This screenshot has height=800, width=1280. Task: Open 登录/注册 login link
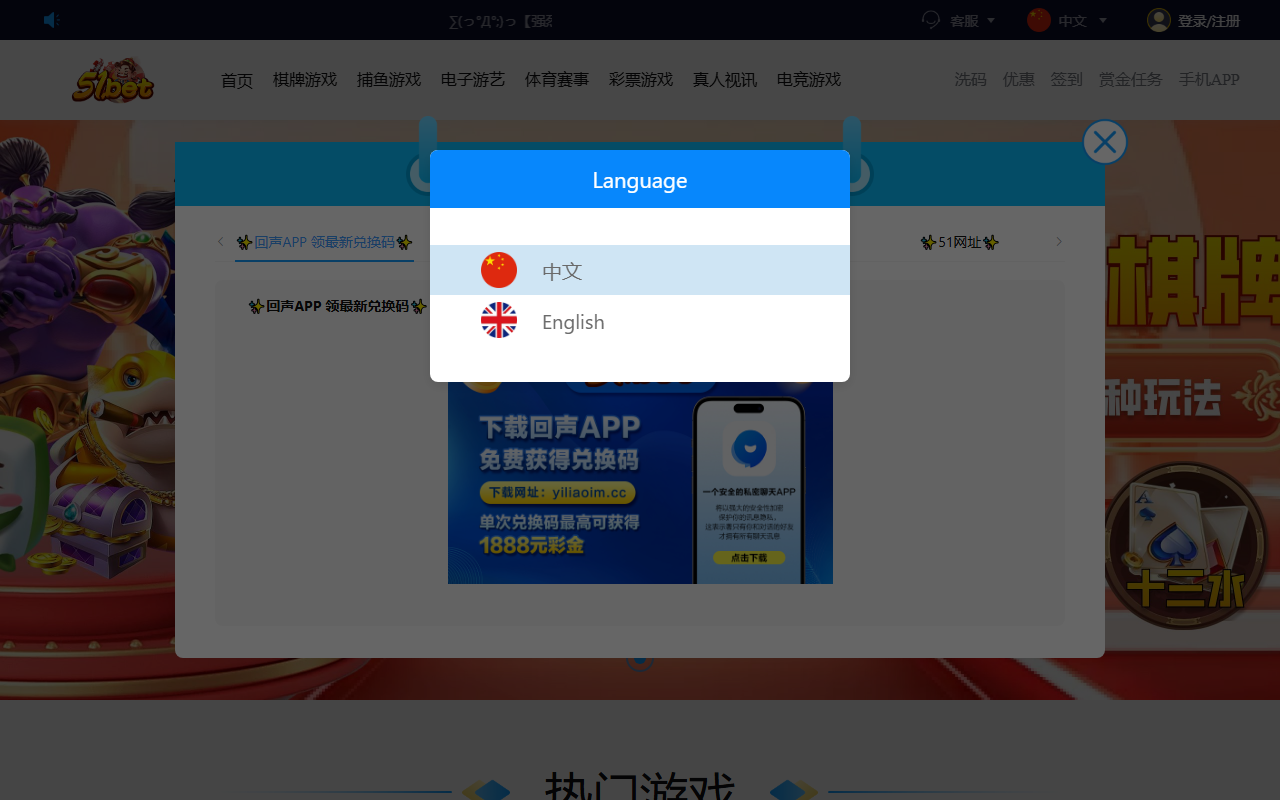click(x=1208, y=21)
